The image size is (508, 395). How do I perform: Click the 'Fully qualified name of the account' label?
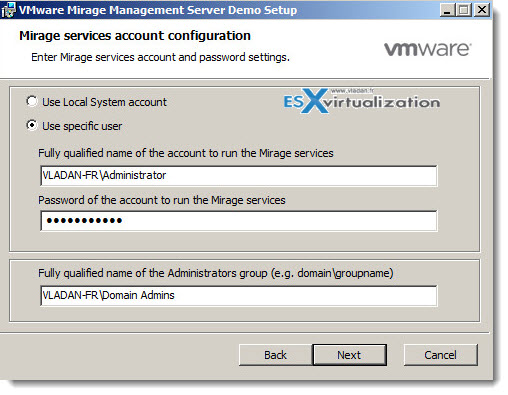pos(186,153)
